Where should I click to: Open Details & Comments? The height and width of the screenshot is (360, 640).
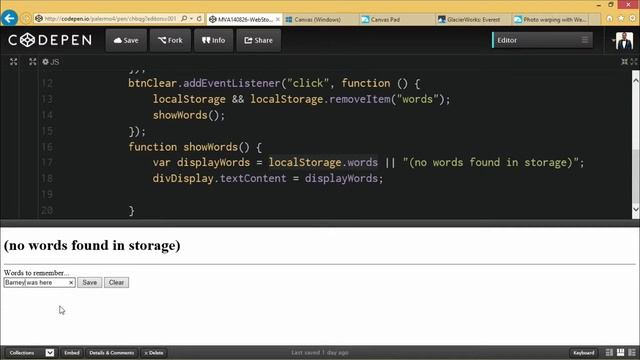[111, 353]
